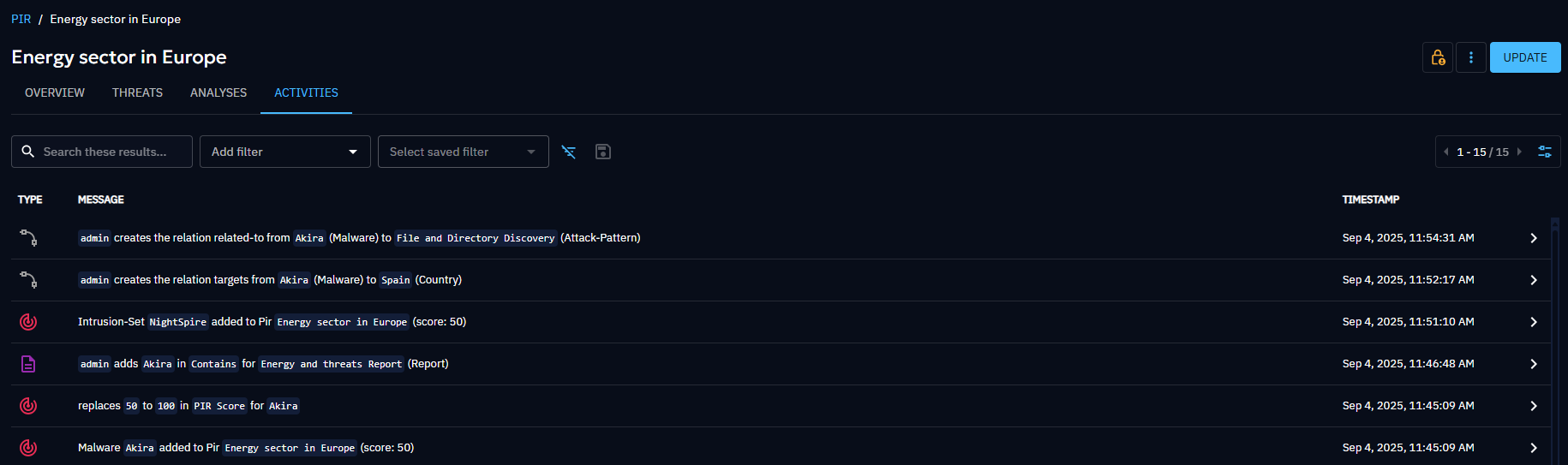Expand the PIR Score replacement row chevron
Image resolution: width=1568 pixels, height=465 pixels.
[1533, 406]
